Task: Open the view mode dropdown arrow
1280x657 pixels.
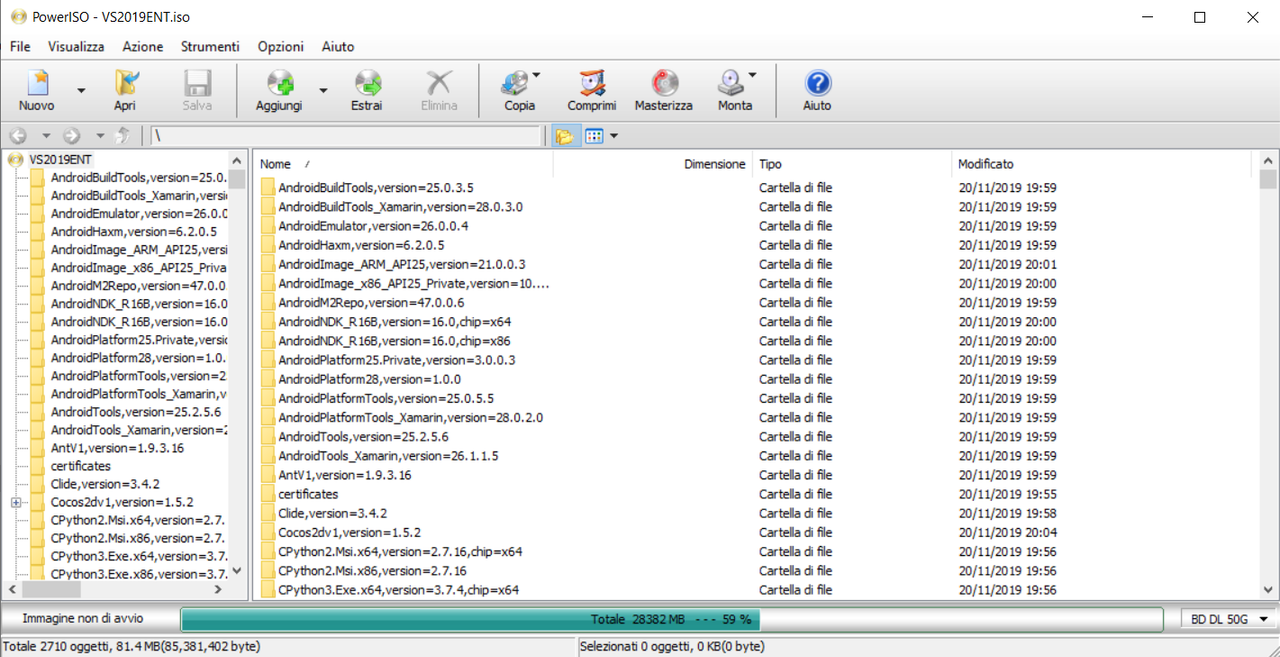Action: (614, 136)
